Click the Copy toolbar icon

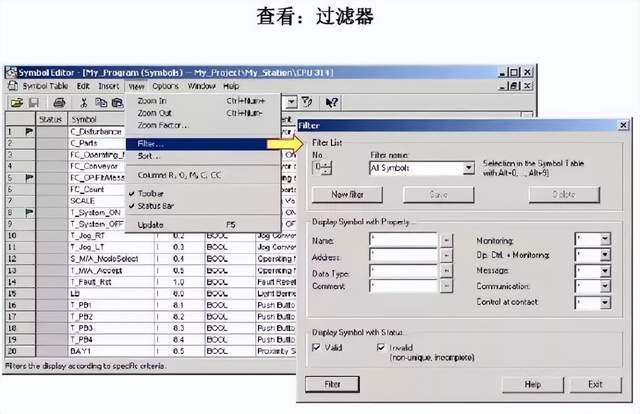pyautogui.click(x=100, y=102)
